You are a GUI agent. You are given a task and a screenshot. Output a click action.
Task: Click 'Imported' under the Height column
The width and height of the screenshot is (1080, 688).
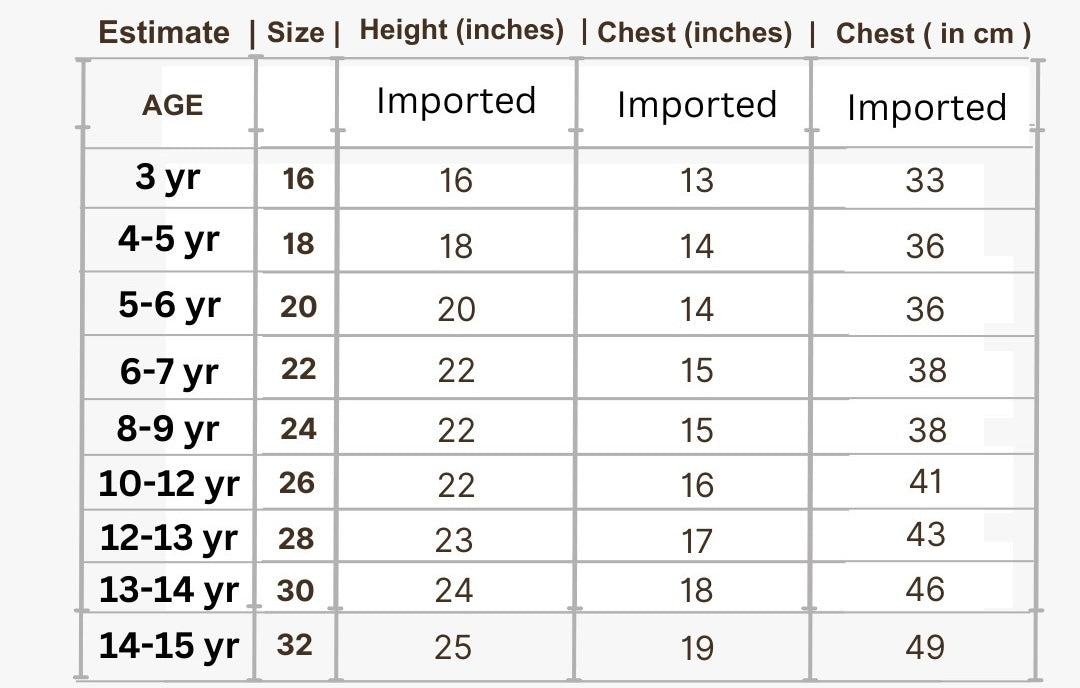[x=456, y=100]
